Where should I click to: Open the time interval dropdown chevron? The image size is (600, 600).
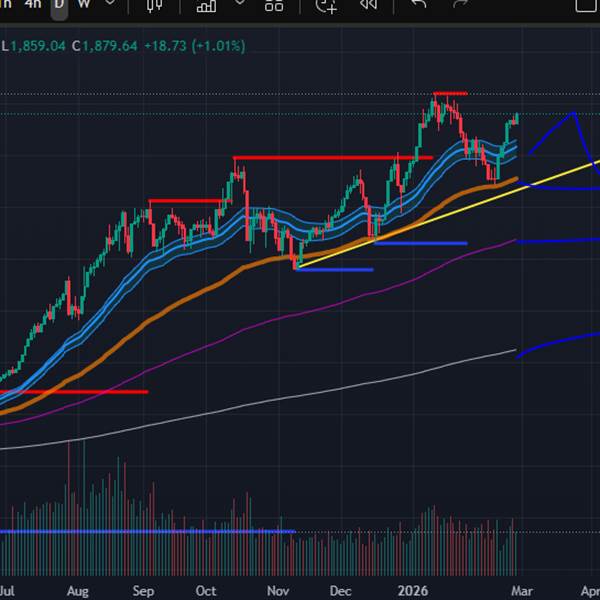(110, 3)
